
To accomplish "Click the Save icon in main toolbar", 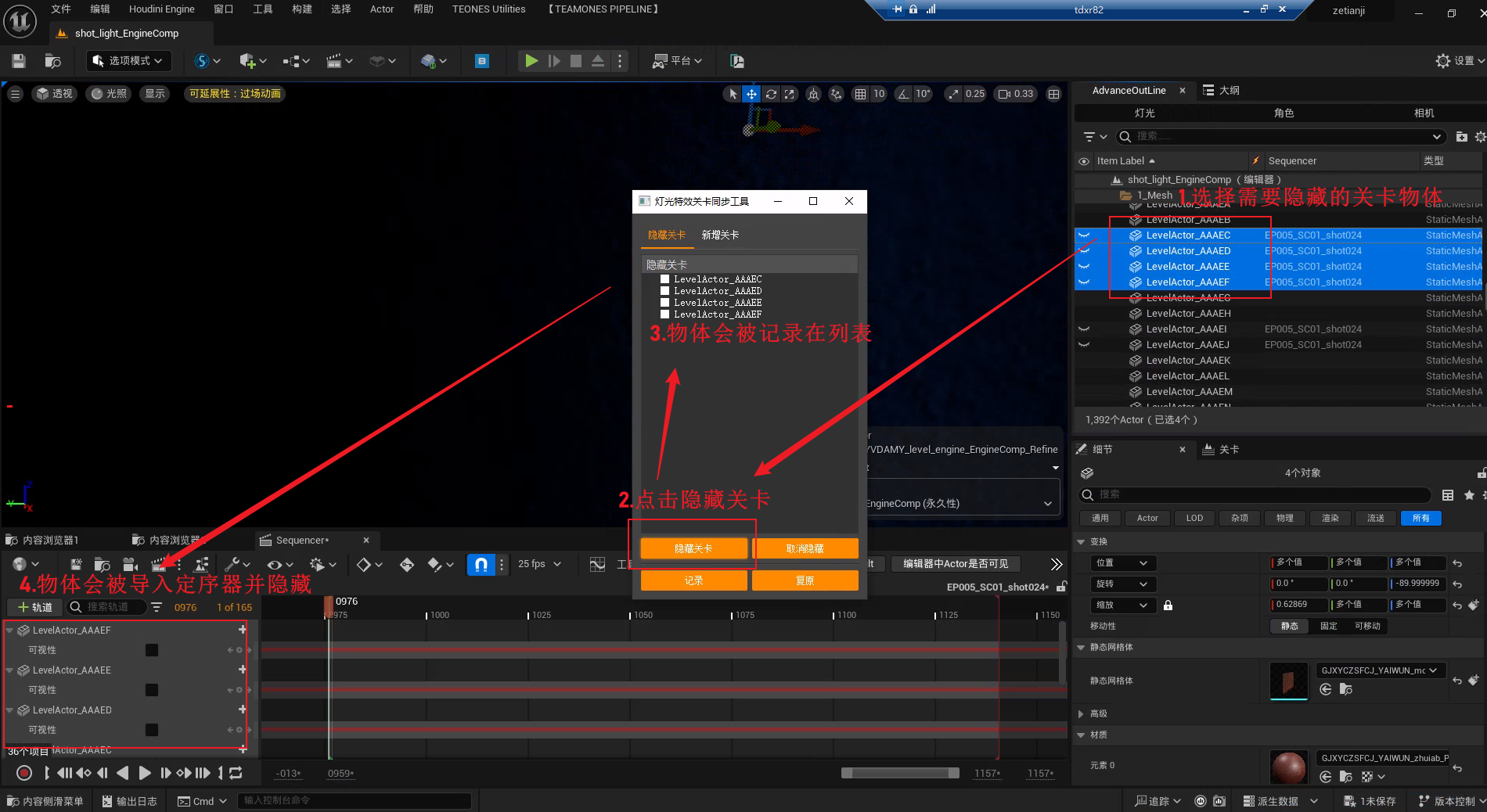I will (19, 61).
